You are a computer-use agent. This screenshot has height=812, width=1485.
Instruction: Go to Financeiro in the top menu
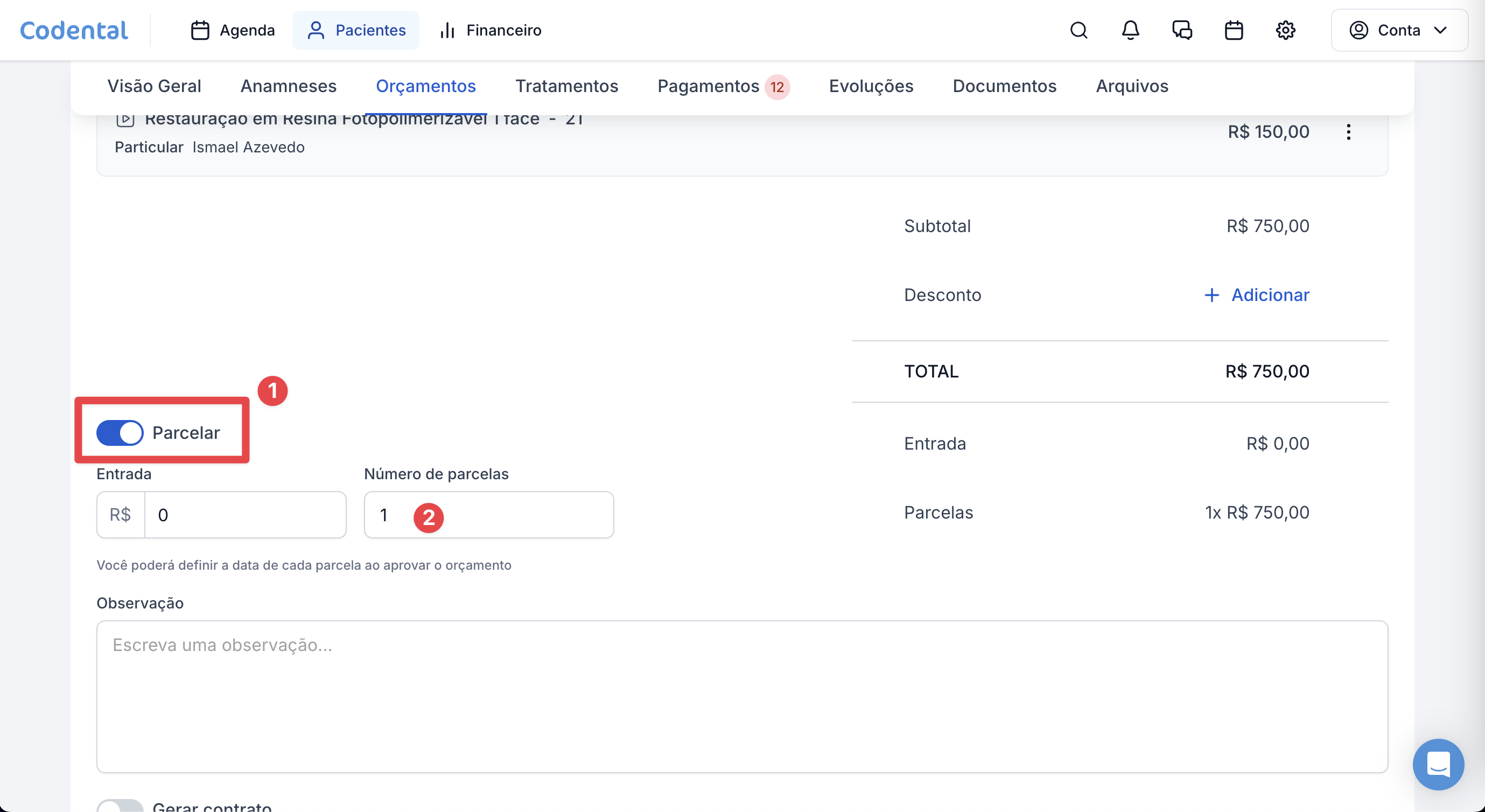pyautogui.click(x=491, y=30)
